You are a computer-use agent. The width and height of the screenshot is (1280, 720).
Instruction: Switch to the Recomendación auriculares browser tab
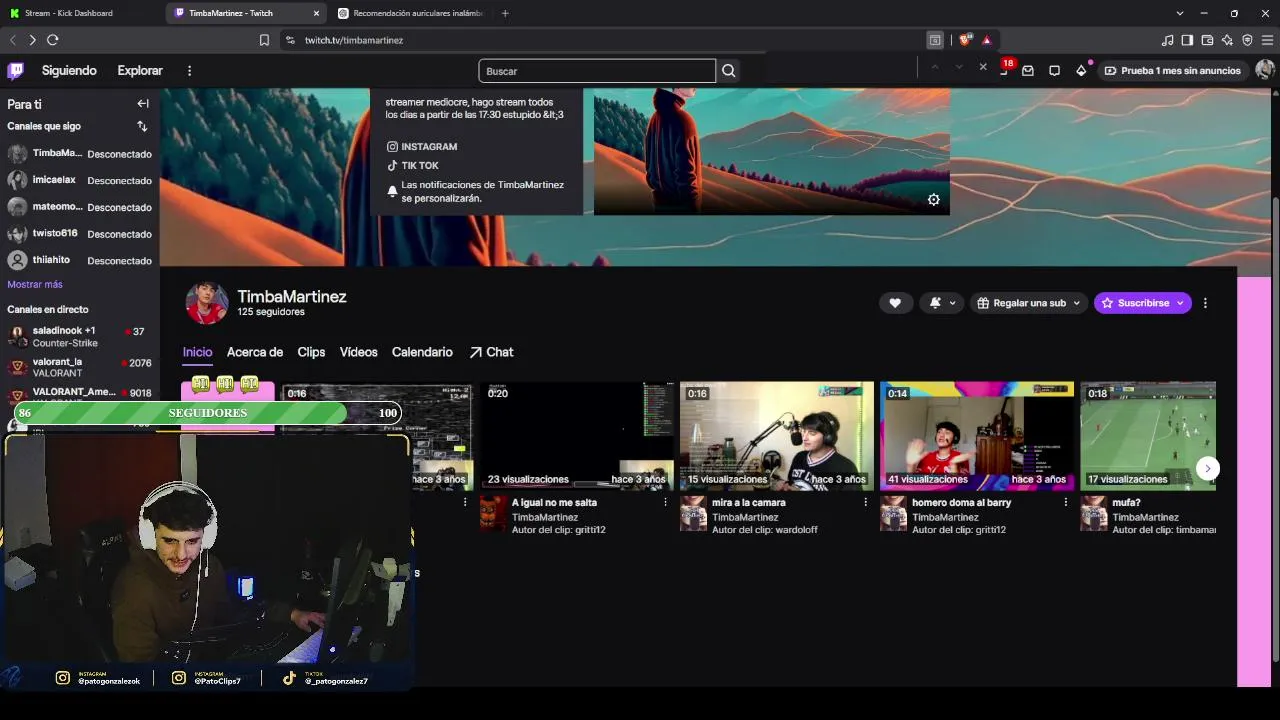pyautogui.click(x=410, y=13)
